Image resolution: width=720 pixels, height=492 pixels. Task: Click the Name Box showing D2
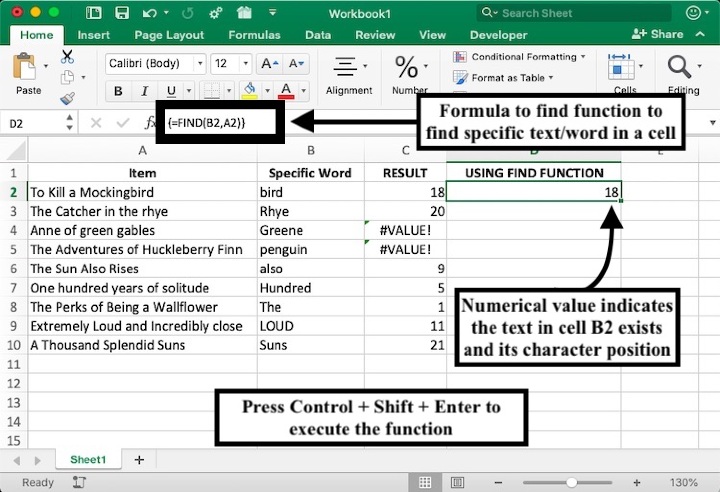[37, 124]
